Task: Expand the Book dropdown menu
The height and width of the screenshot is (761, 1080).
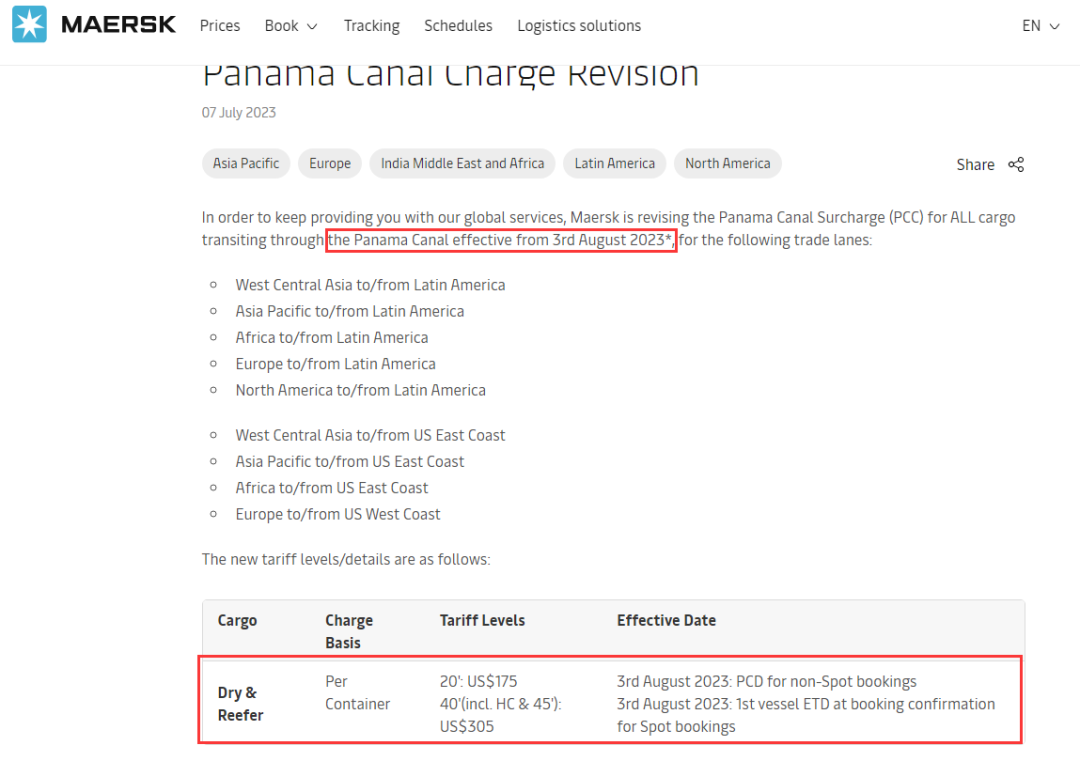Action: [291, 26]
